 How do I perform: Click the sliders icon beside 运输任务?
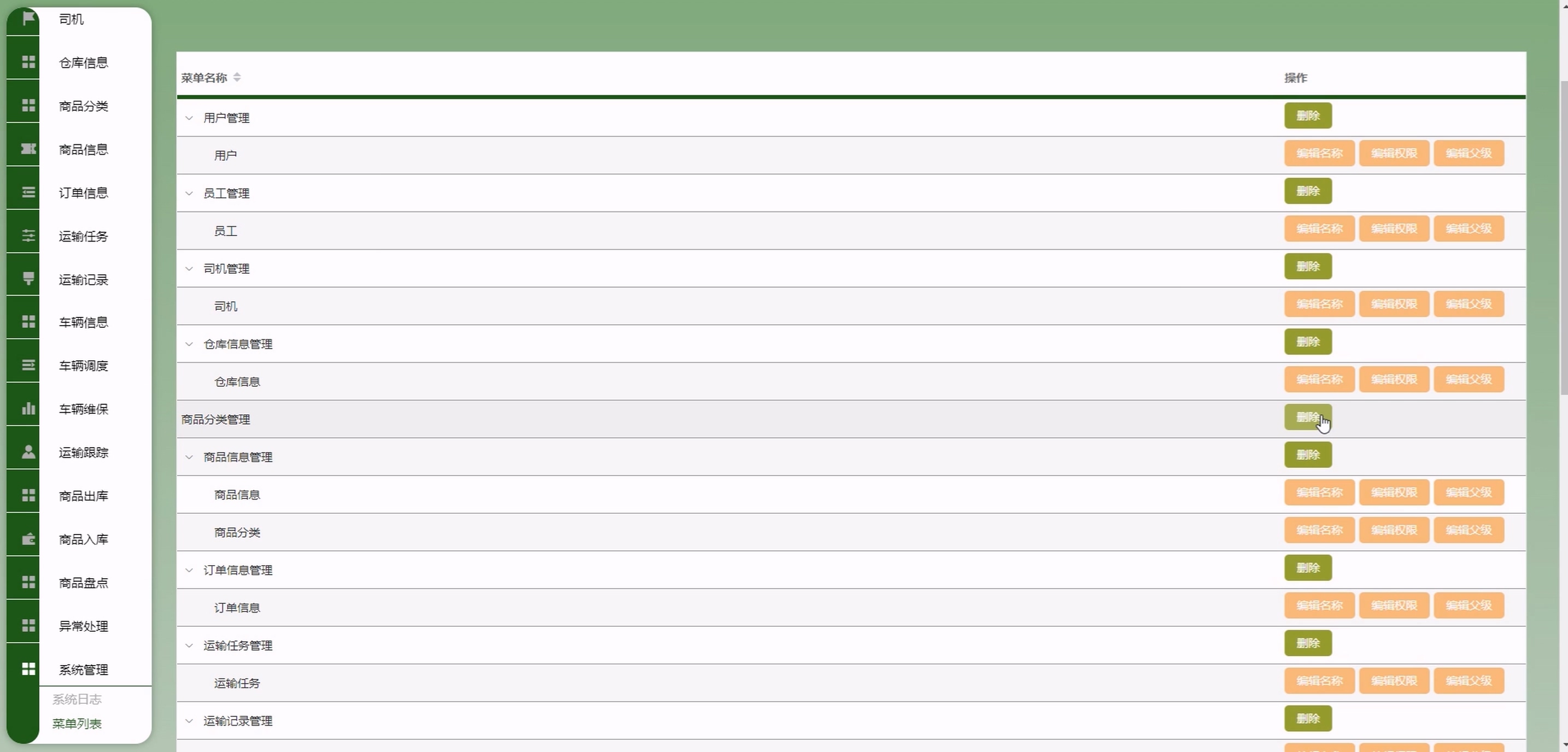pyautogui.click(x=28, y=236)
